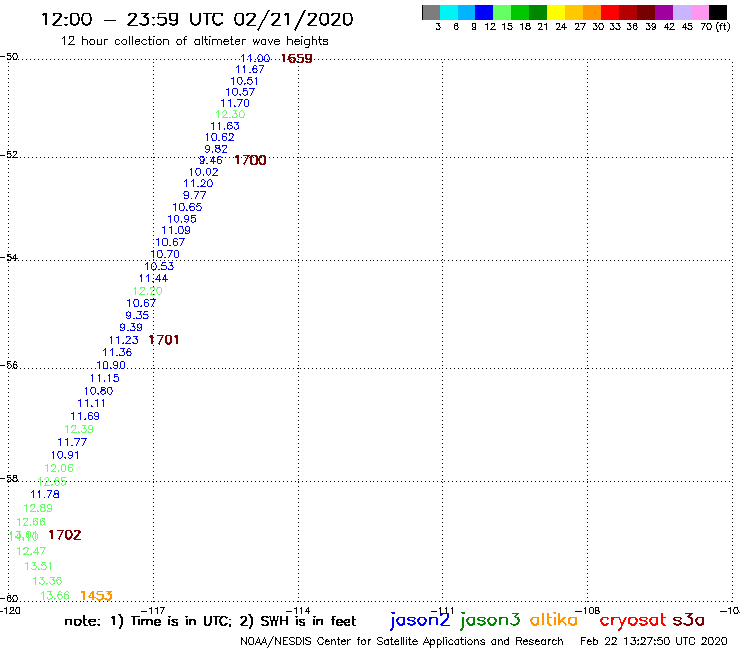Select the wave height value 10.51
The image size is (740, 650).
coord(244,81)
